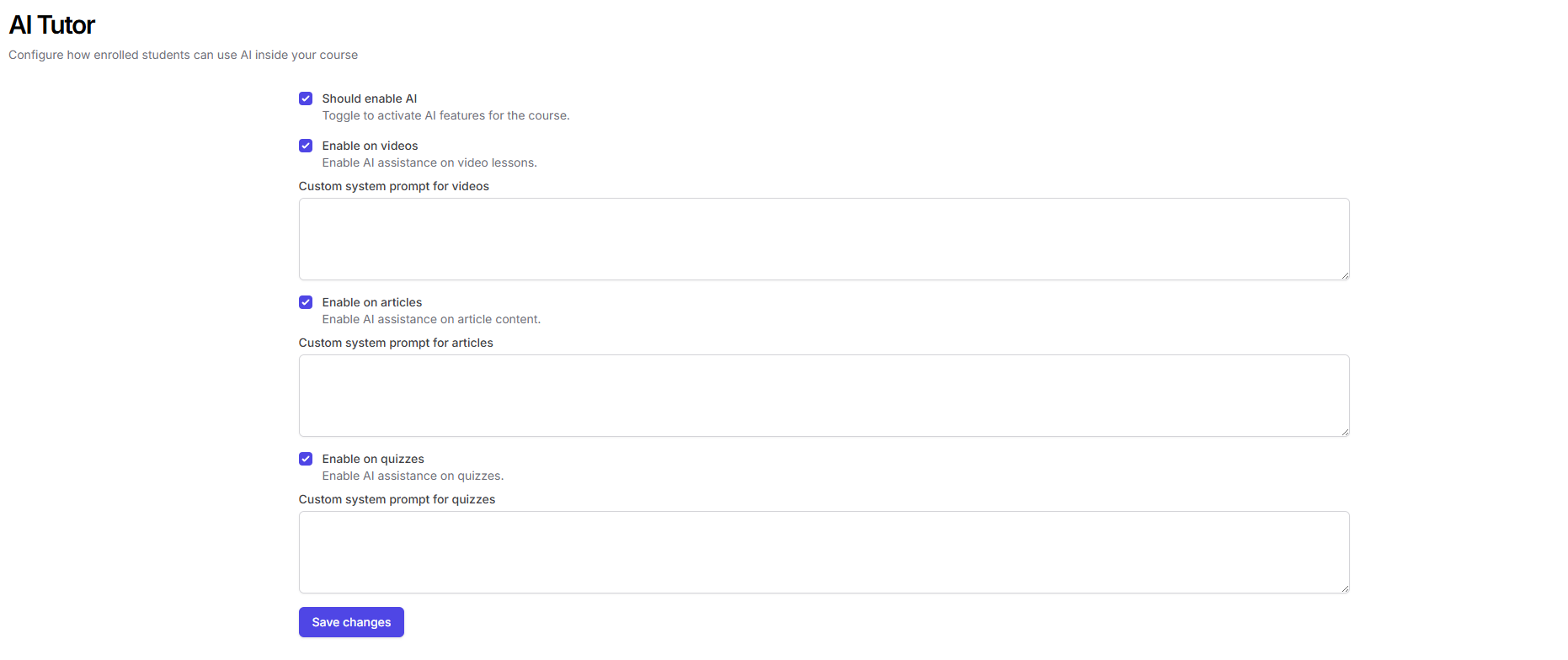Viewport: 1568px width, 660px height.
Task: Turn off the Enable on quizzes checkbox
Action: coord(306,459)
